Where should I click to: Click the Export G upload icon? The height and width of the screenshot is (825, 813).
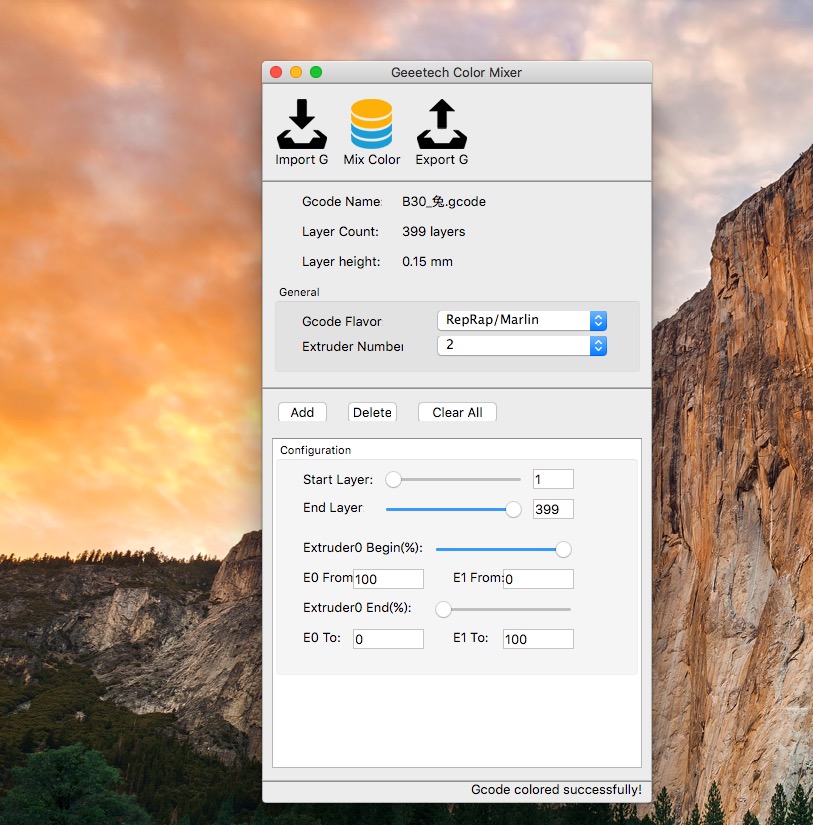(x=441, y=125)
